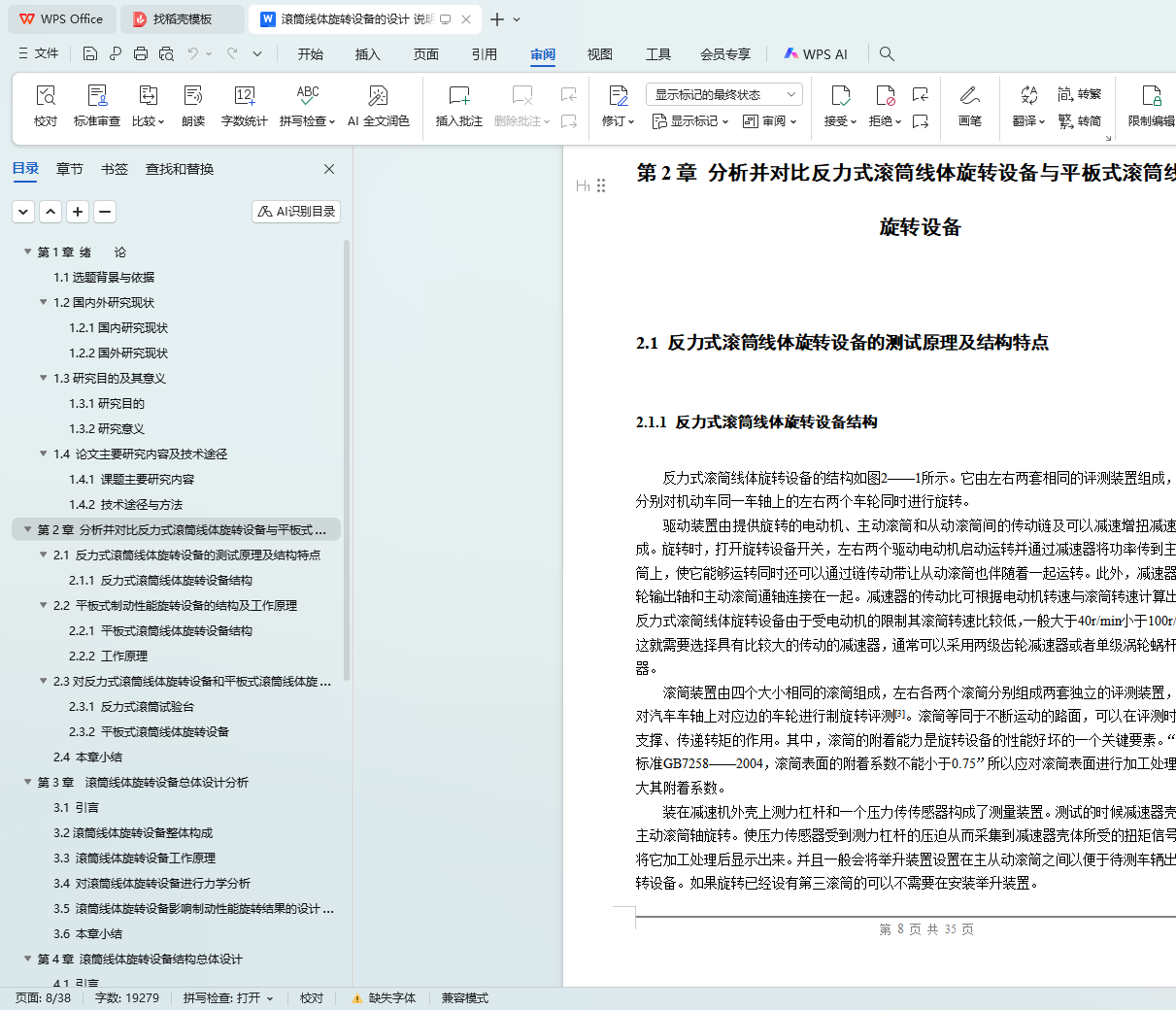The image size is (1176, 1010).
Task: Click the down arrow in outline panel
Action: 23,211
